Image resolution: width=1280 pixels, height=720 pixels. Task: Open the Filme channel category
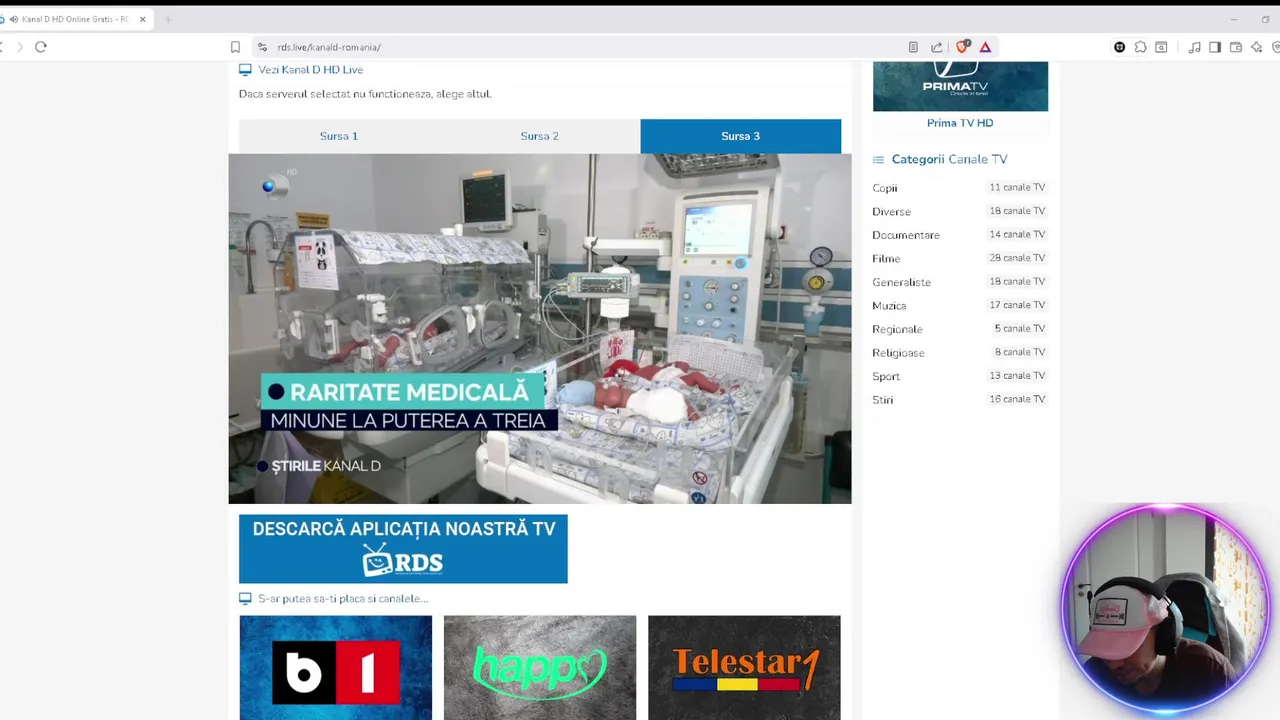click(886, 259)
